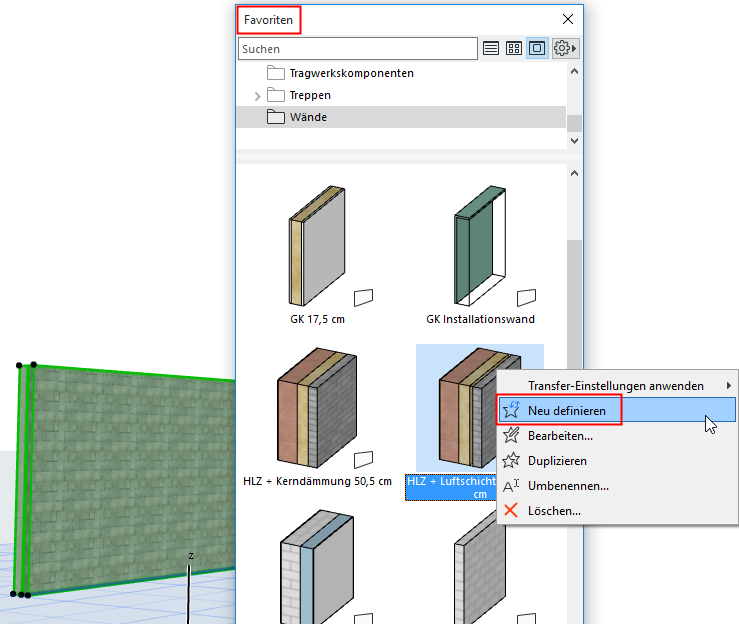Switch Favoriten palette to small thumbnails view
The height and width of the screenshot is (624, 739).
pos(514,48)
